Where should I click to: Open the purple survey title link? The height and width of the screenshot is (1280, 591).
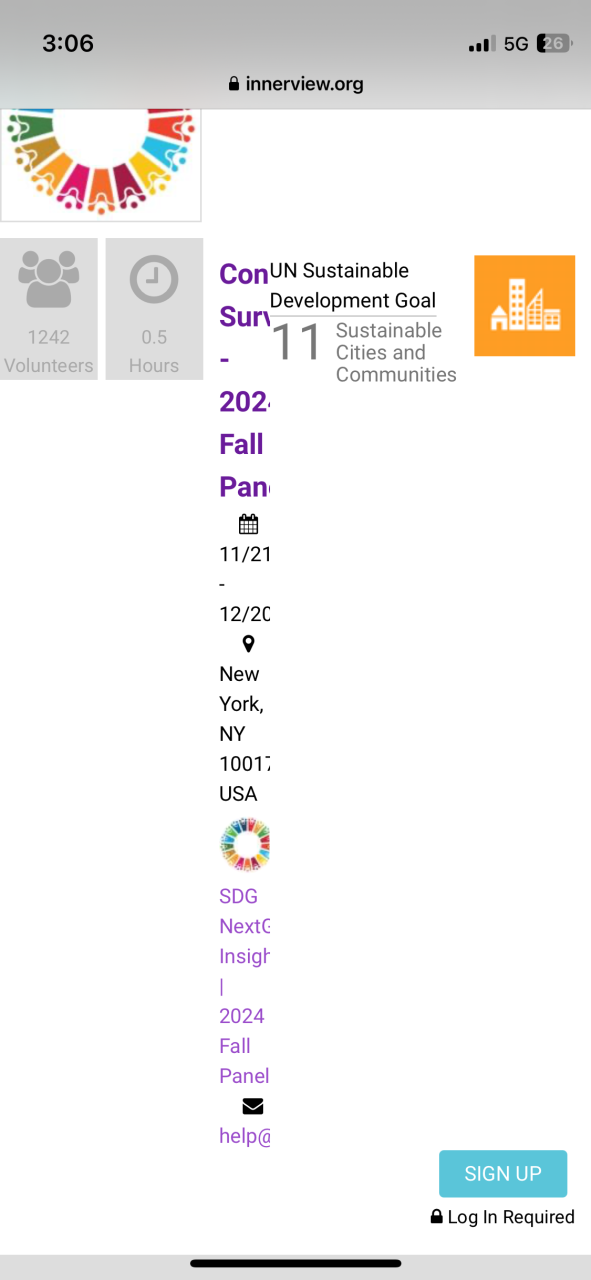pos(244,380)
